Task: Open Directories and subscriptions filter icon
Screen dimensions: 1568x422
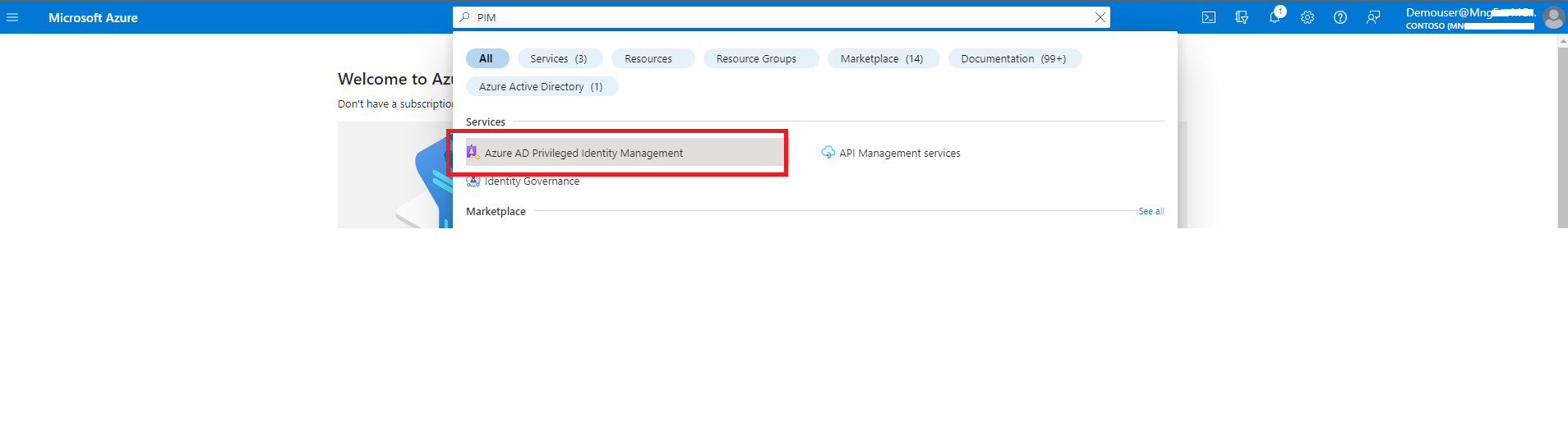Action: click(1242, 17)
